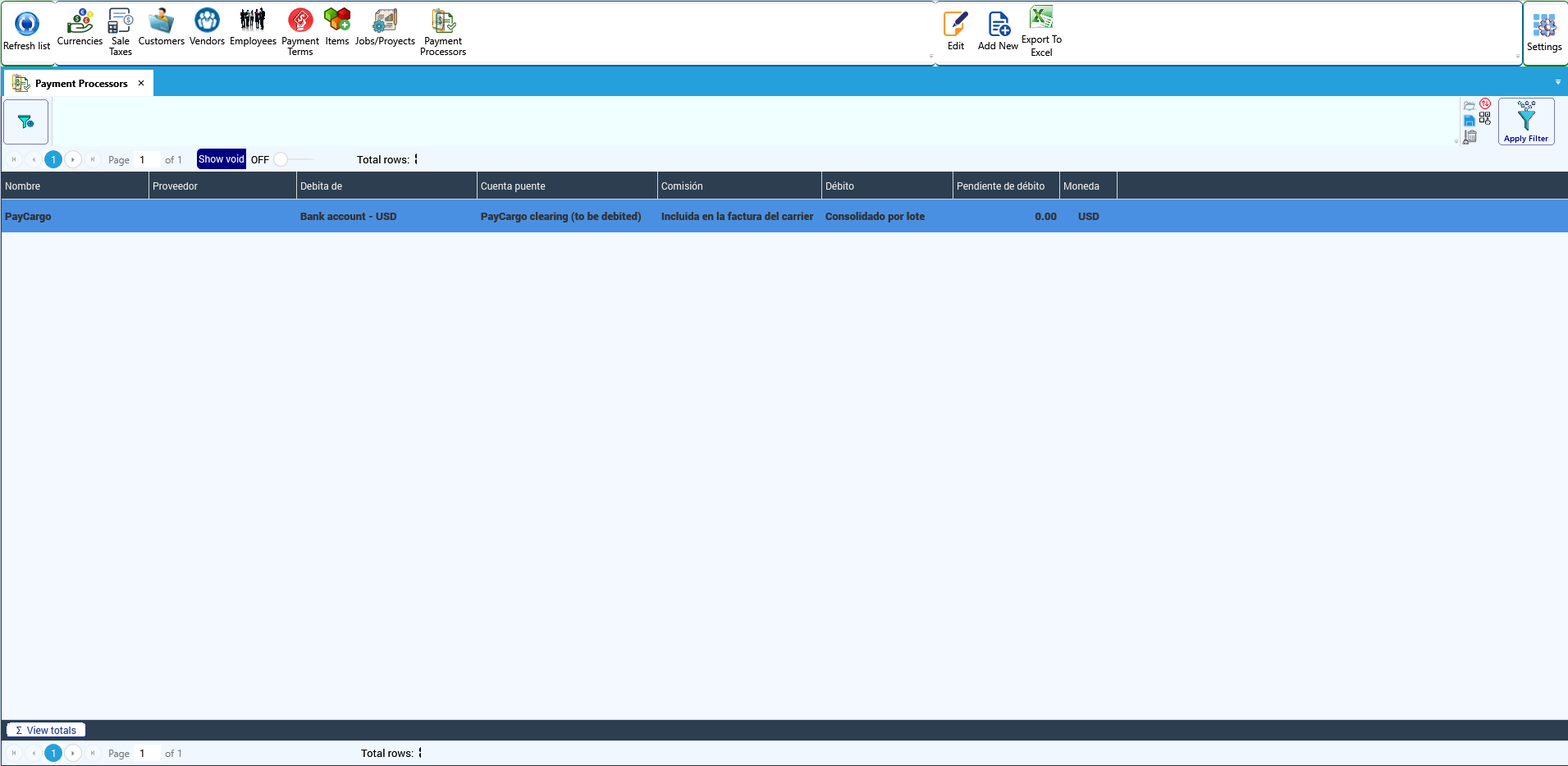Click the blue save filter disk icon

(x=1470, y=121)
